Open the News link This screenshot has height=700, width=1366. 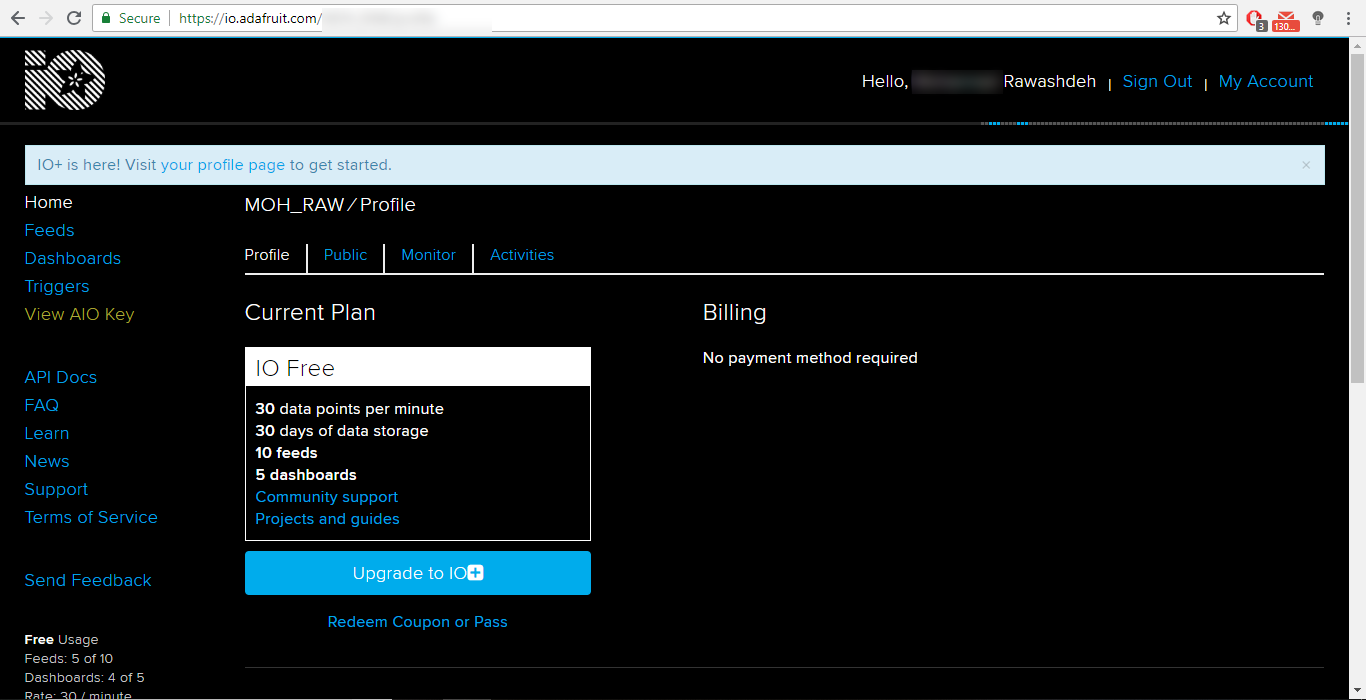(47, 461)
